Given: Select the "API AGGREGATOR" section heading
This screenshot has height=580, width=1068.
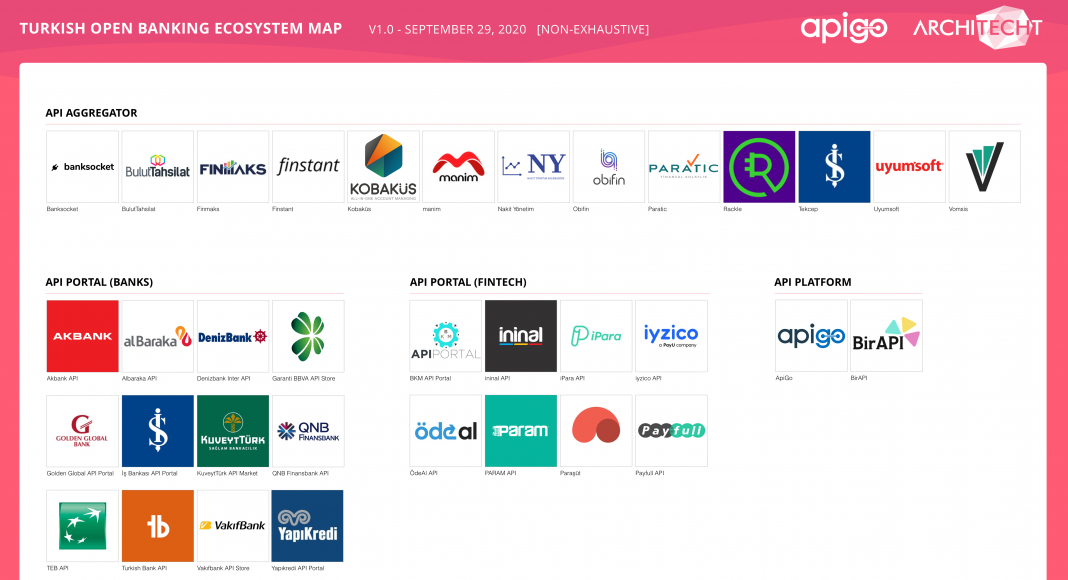Looking at the screenshot, I should coord(91,113).
